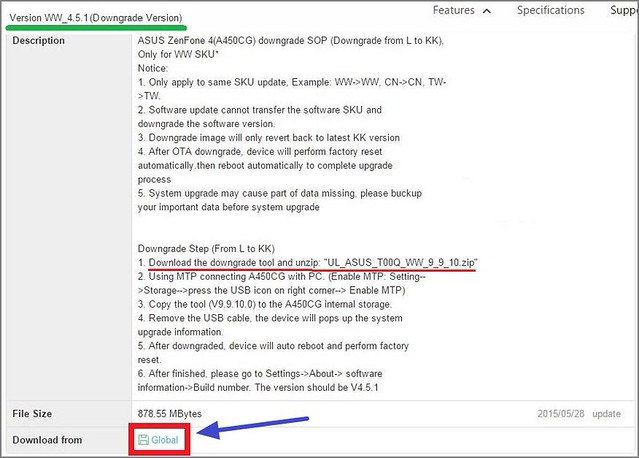
Task: Click the 'ASUS ZenFone 4(A450CG) downgrade SOP' line
Action: pos(291,41)
